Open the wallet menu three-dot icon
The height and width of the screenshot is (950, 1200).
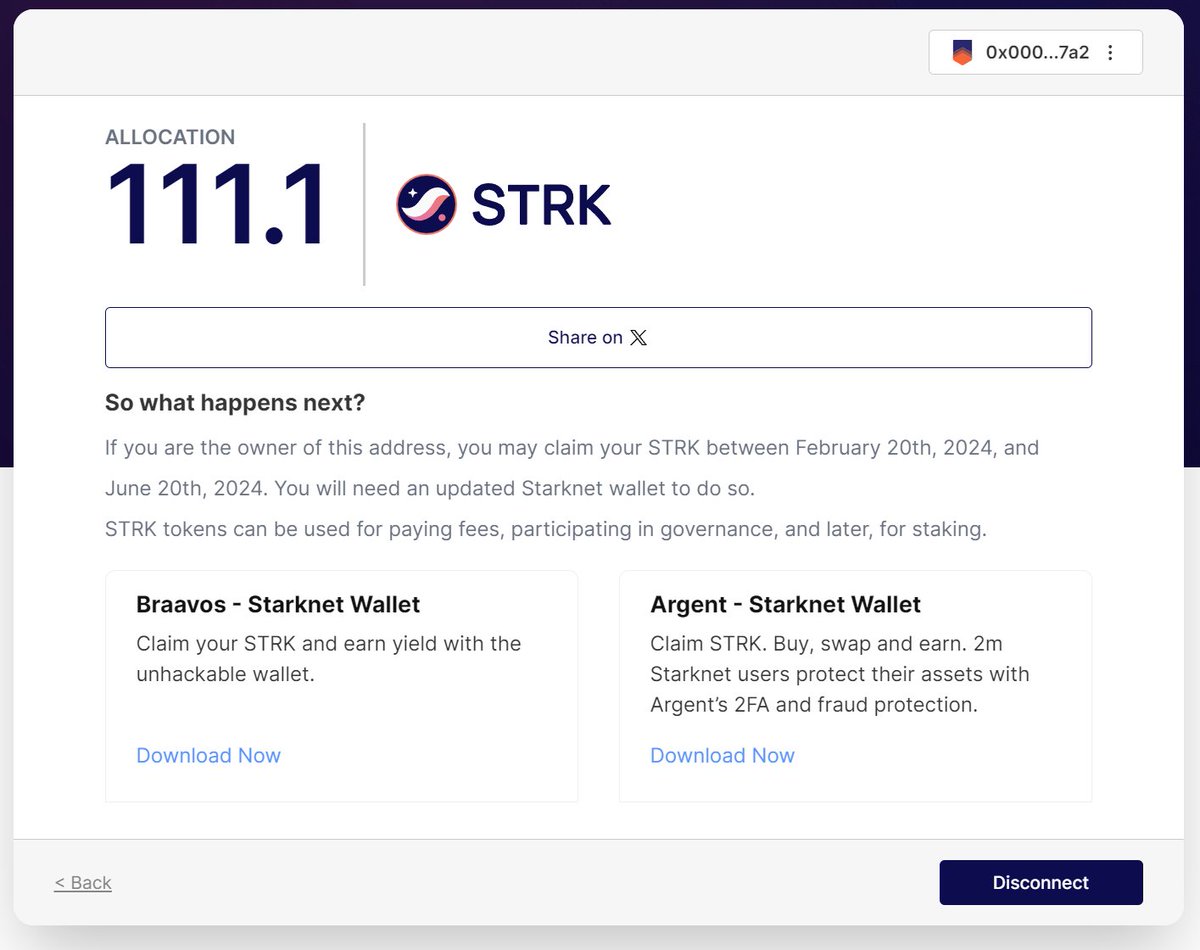pos(1110,53)
